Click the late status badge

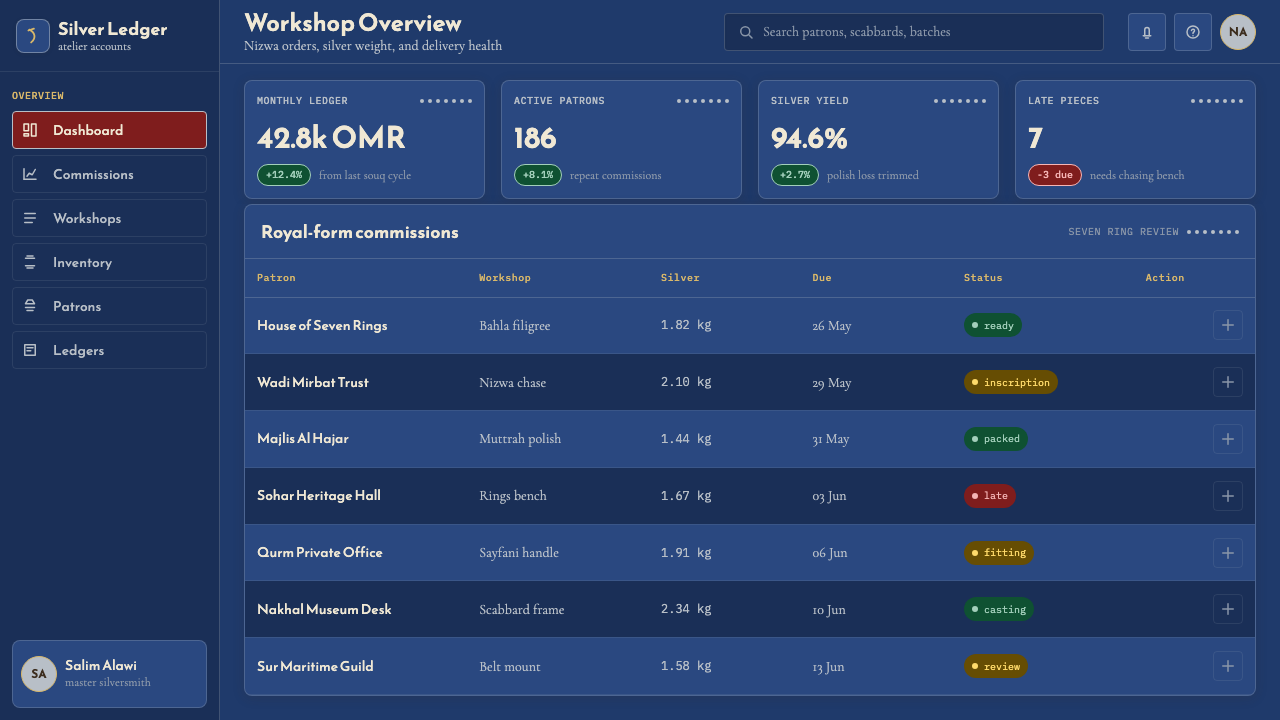coord(990,495)
